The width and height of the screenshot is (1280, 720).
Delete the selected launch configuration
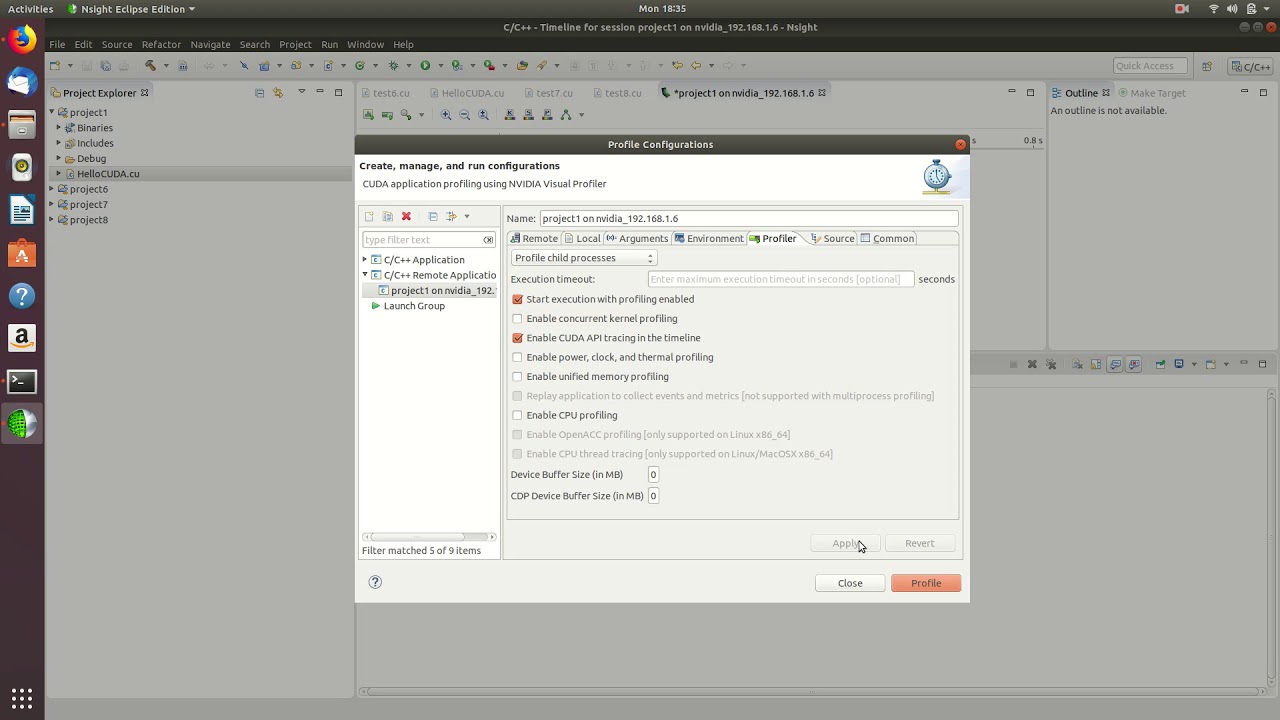406,216
